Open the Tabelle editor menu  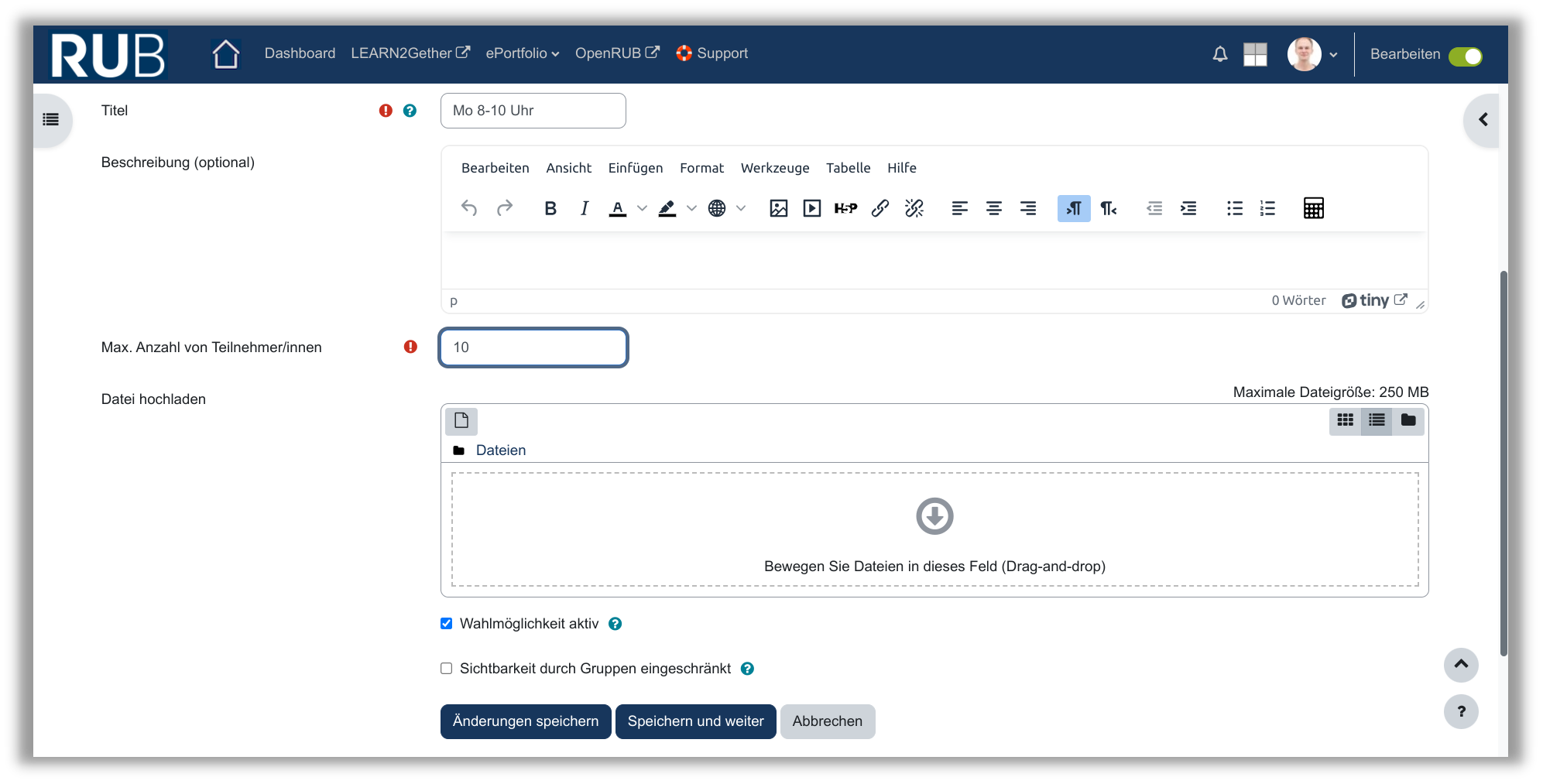click(x=848, y=168)
